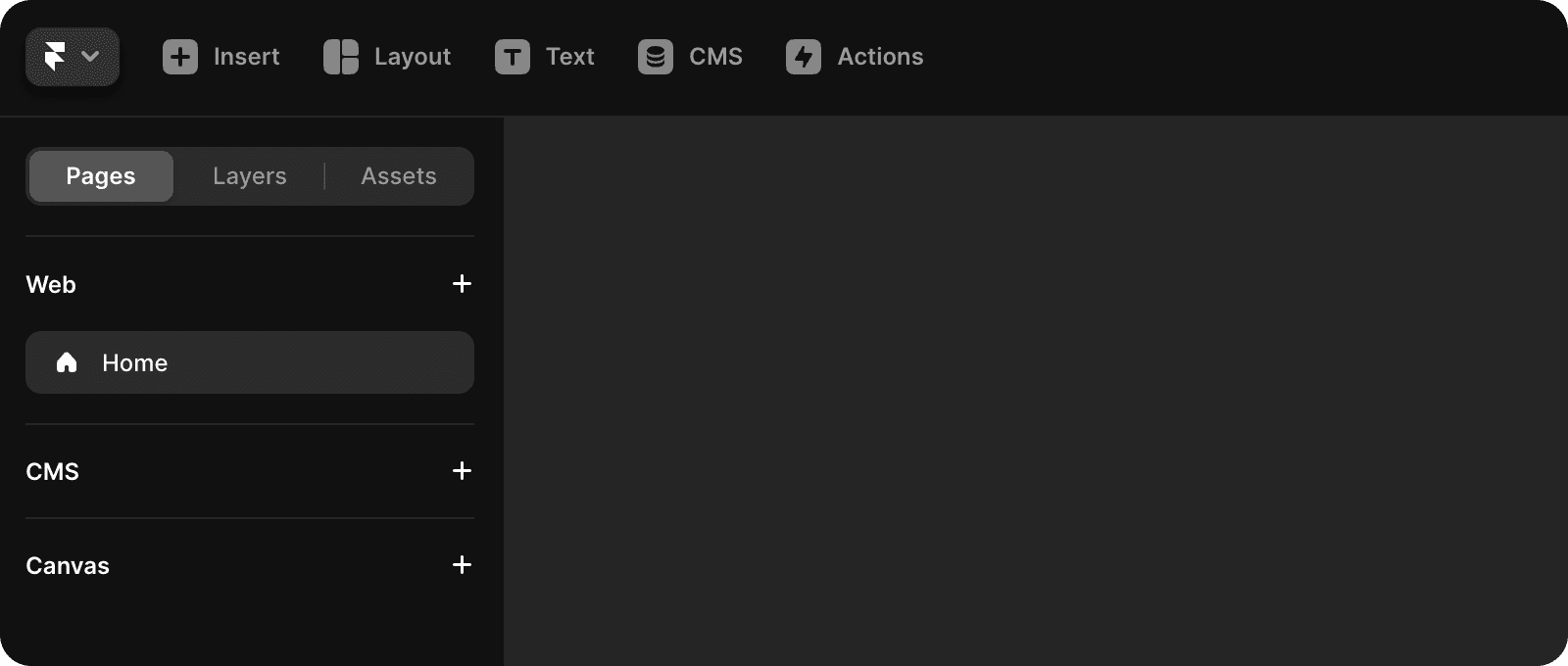Add a new Canvas page using the plus

[462, 564]
